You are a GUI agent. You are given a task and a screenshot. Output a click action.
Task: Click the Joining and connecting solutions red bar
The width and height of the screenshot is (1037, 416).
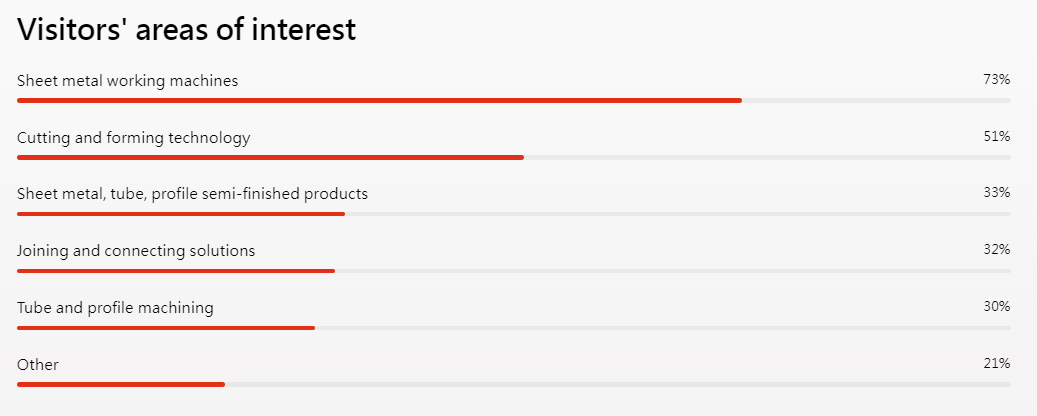[x=176, y=271]
